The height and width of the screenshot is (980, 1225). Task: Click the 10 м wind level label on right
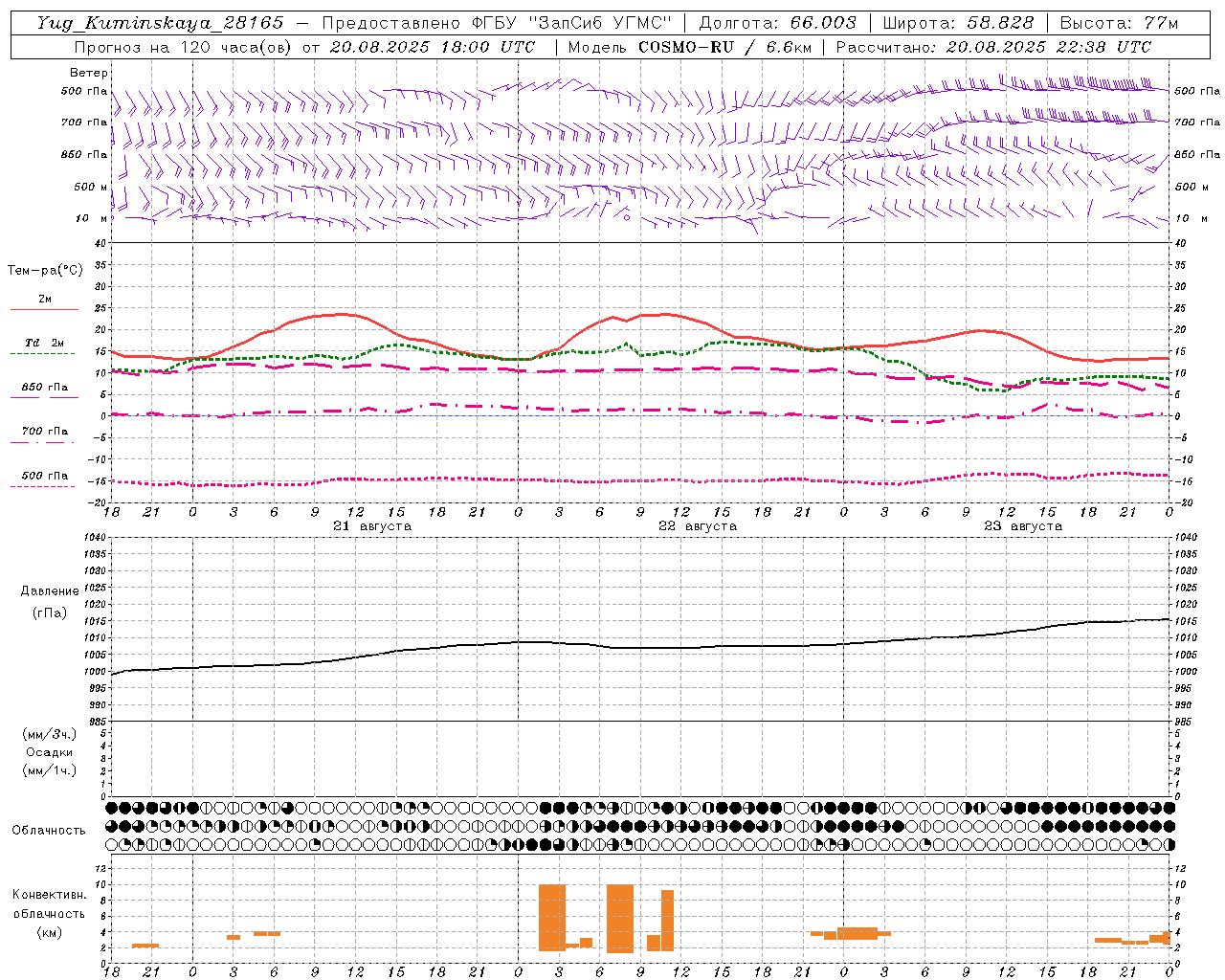1191,218
